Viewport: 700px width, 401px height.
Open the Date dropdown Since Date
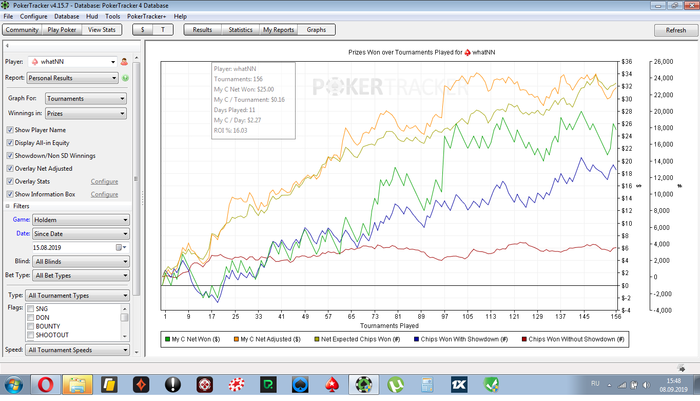[x=81, y=234]
